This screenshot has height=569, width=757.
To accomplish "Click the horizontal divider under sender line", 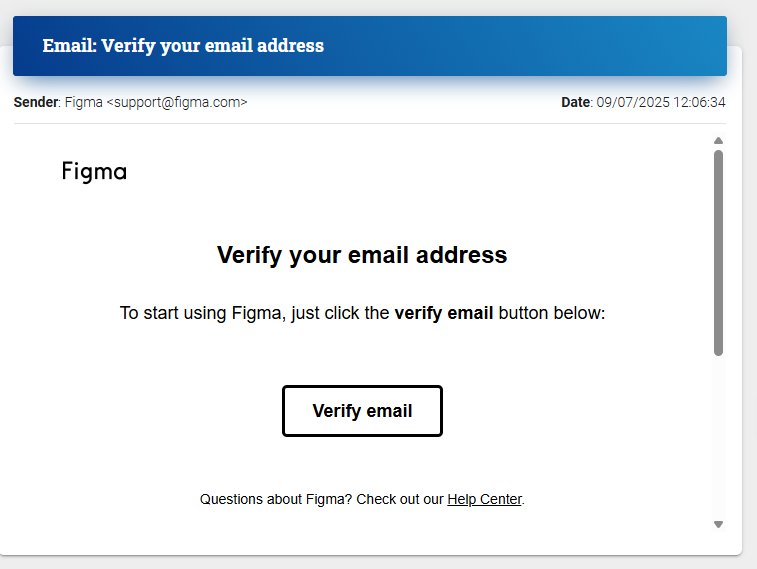I will [x=370, y=124].
